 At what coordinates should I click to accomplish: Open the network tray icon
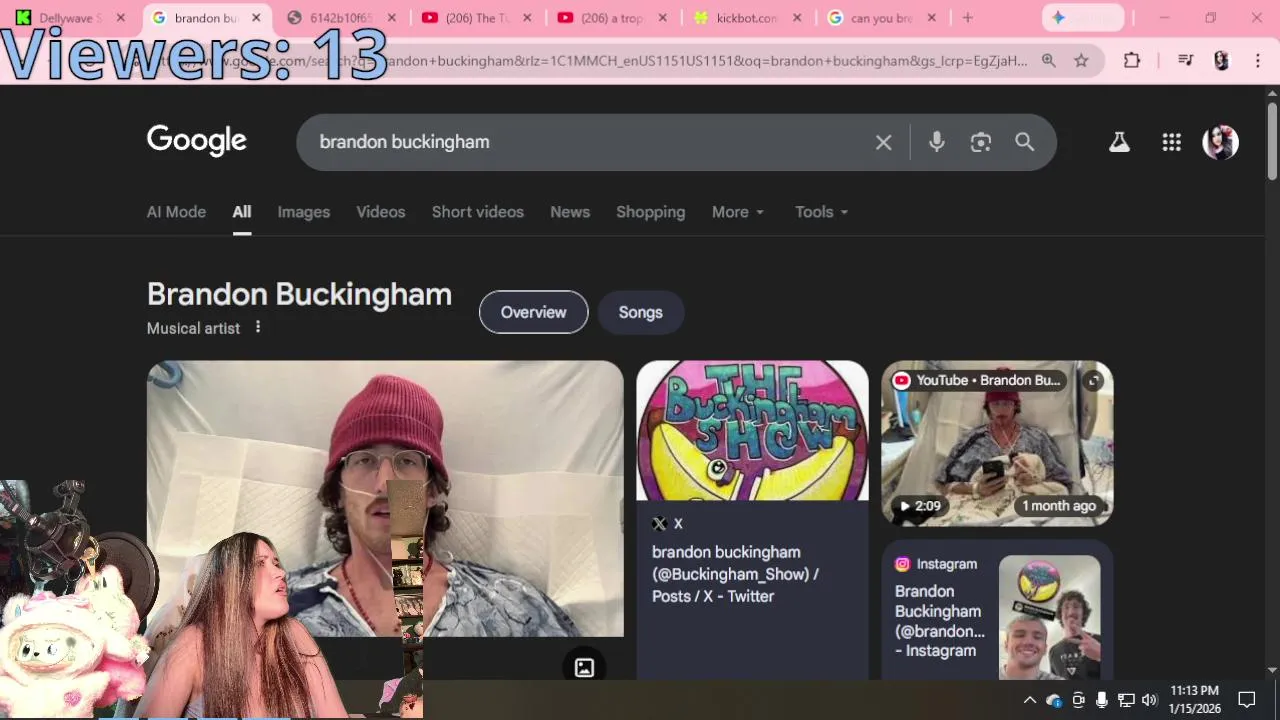(x=1126, y=700)
